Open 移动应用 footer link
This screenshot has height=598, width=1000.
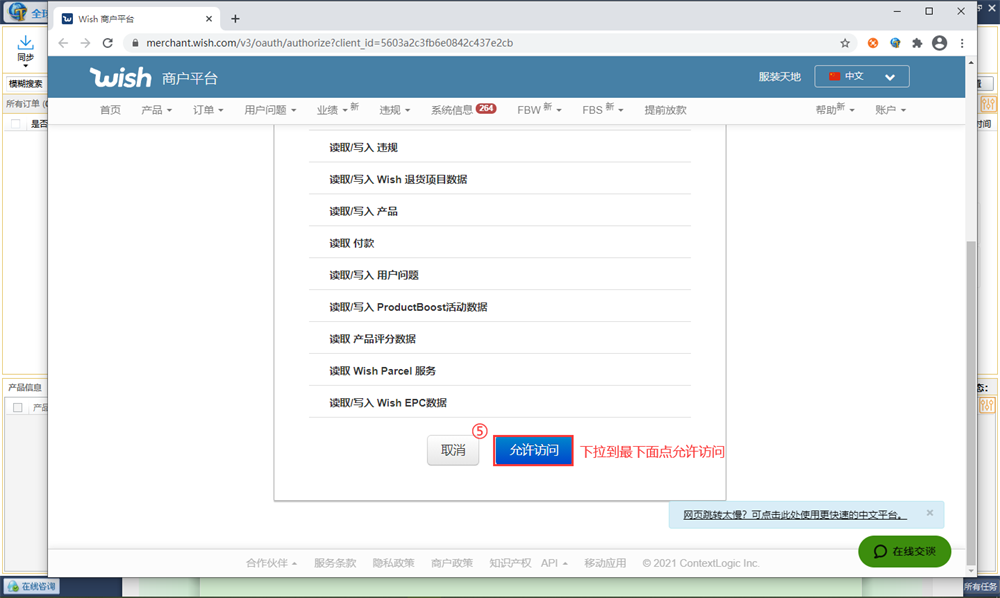(605, 563)
